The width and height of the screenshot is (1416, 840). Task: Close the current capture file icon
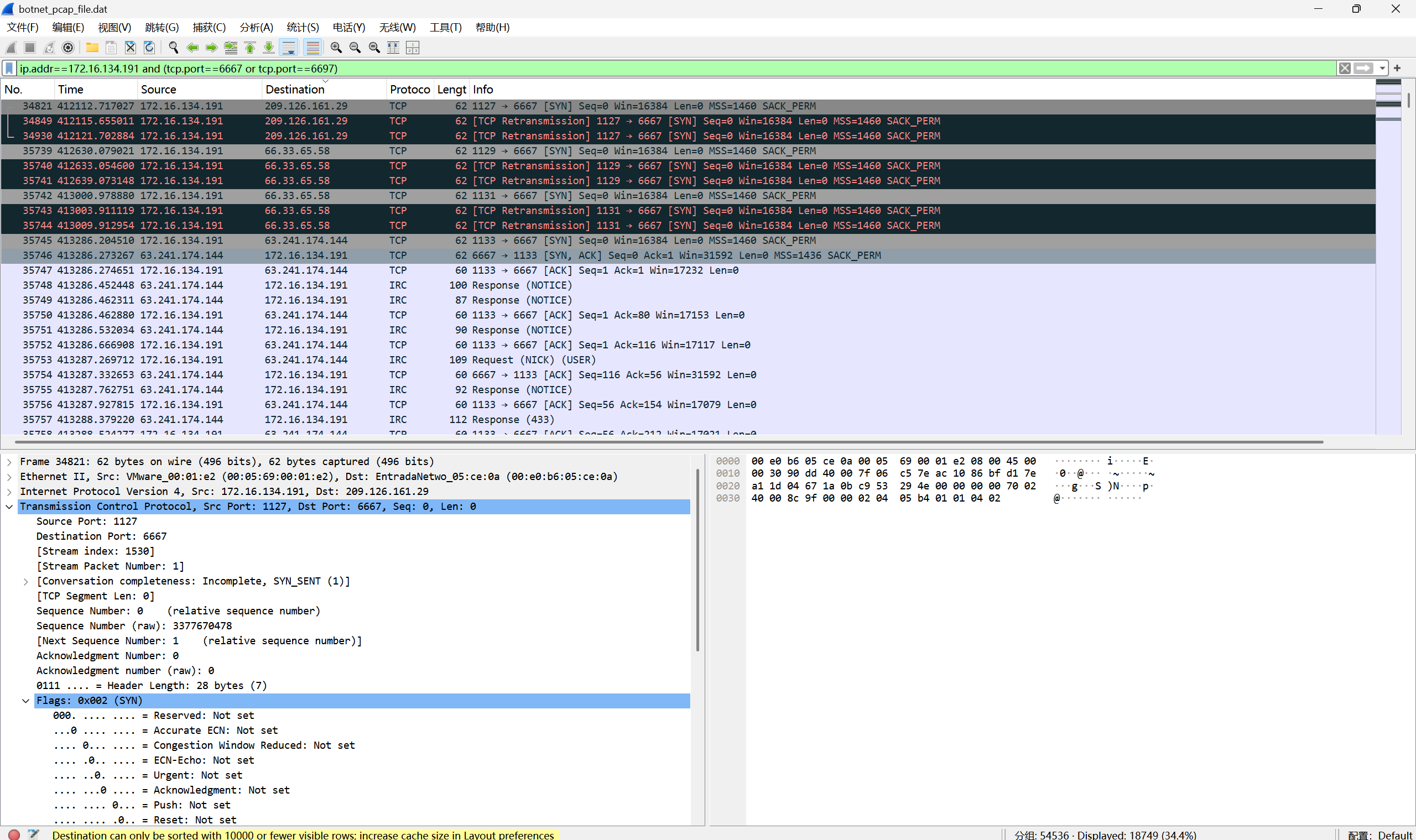[x=130, y=48]
